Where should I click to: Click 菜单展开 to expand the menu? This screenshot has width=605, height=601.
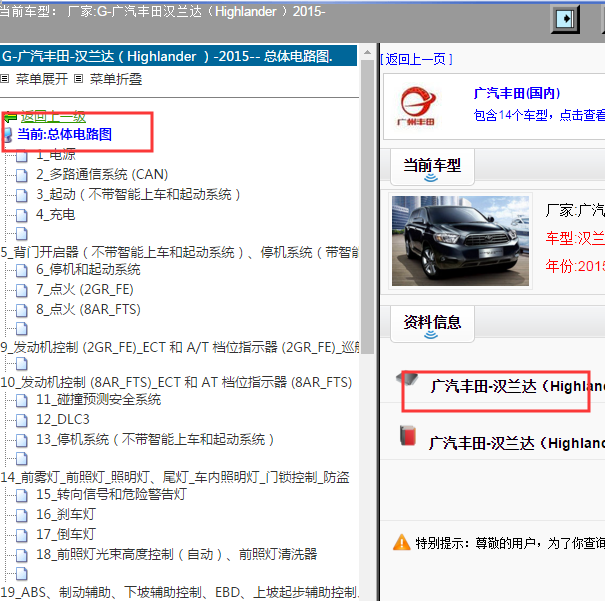pyautogui.click(x=42, y=79)
